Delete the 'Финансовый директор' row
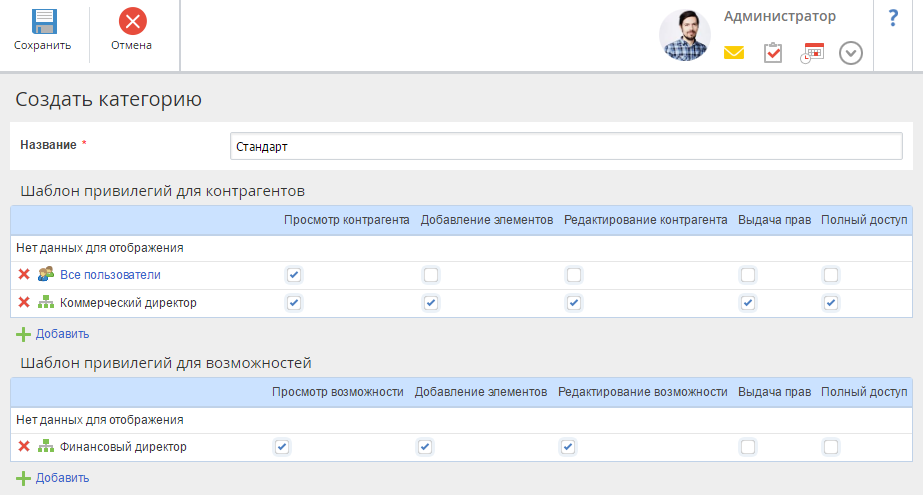This screenshot has width=923, height=495. tap(24, 447)
